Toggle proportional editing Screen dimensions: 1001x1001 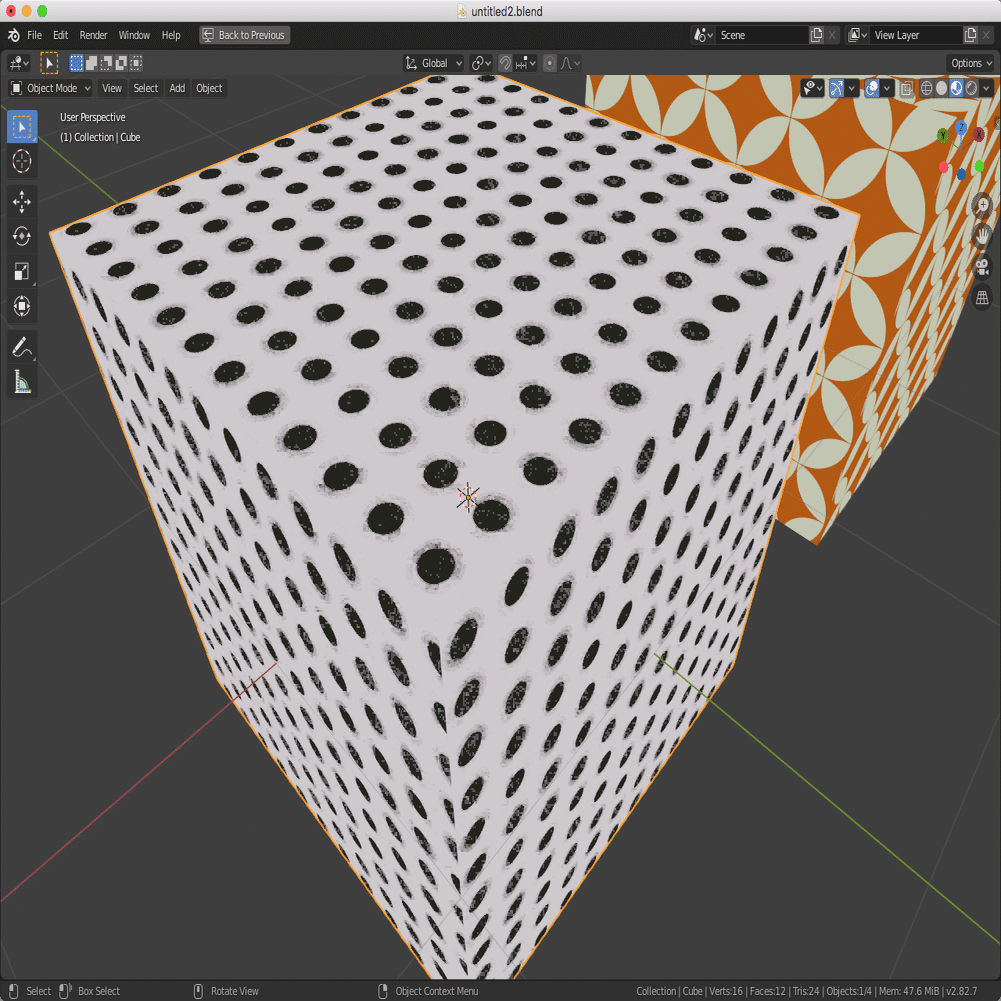pos(550,63)
